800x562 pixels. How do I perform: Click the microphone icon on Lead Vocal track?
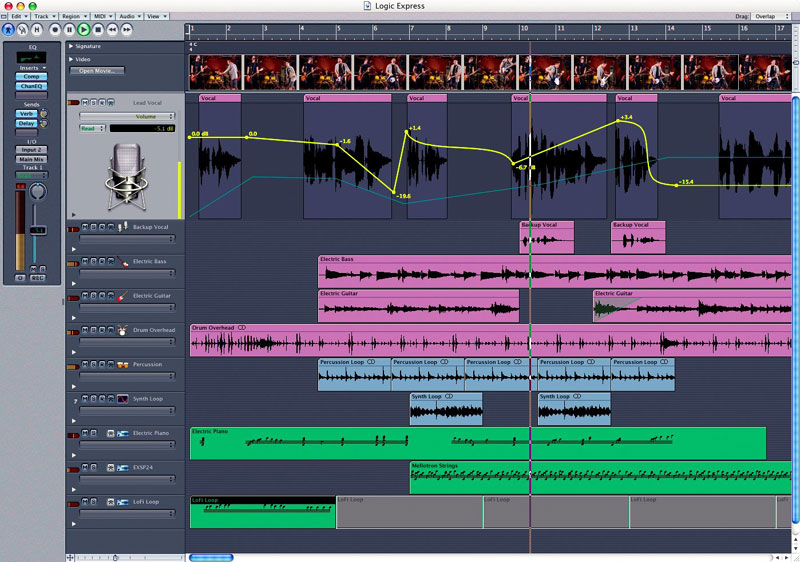pos(126,176)
